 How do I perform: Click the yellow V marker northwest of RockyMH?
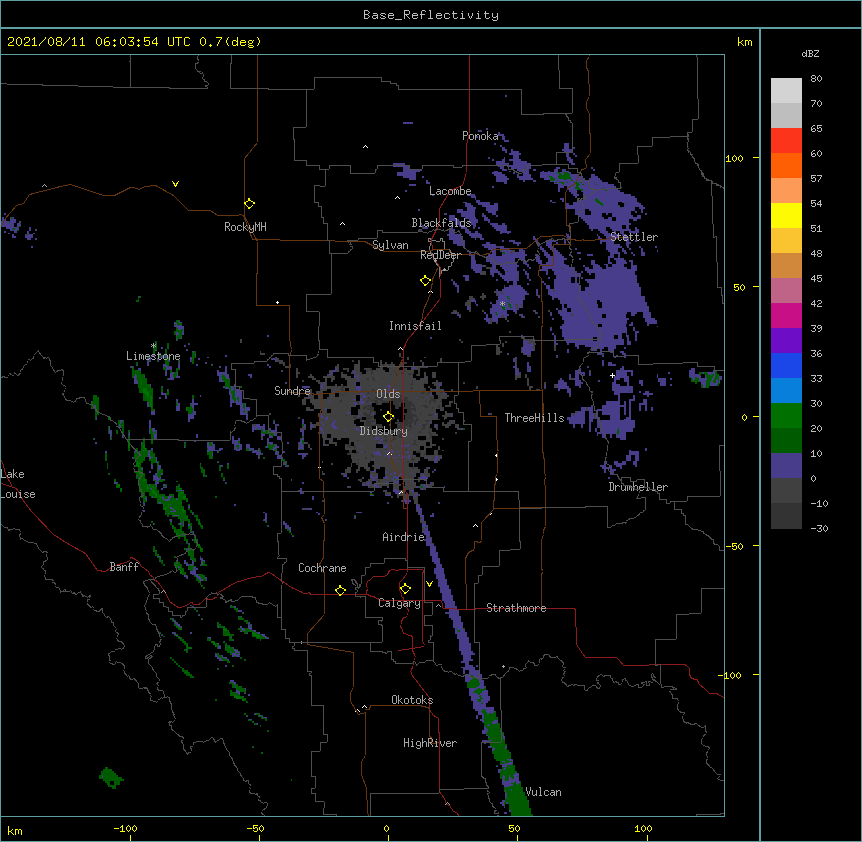[175, 184]
